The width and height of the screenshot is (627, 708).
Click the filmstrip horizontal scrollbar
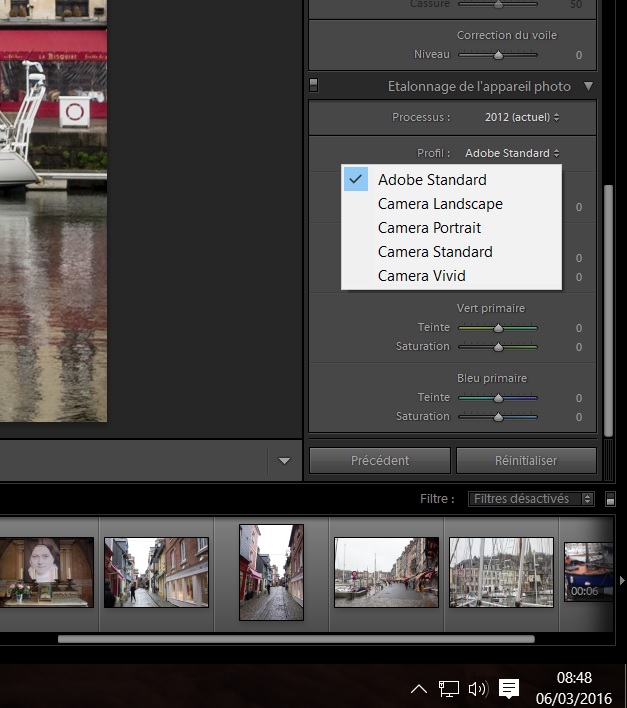(x=296, y=639)
